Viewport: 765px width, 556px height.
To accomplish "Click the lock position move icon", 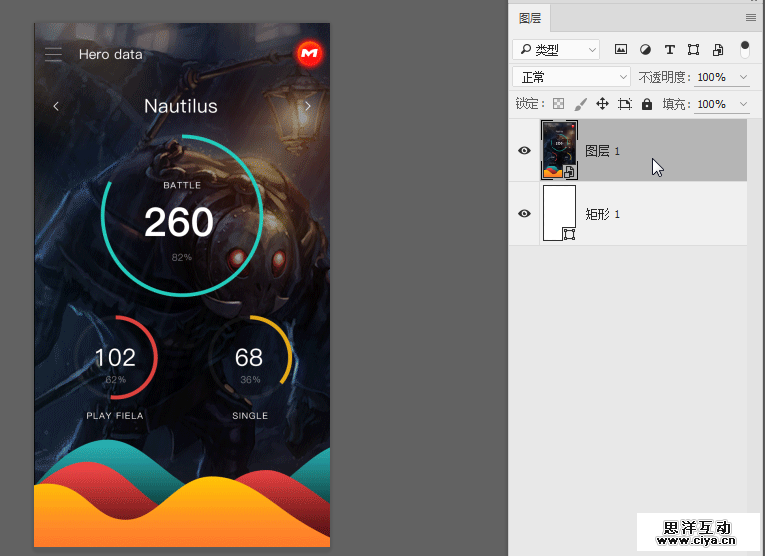I will [x=602, y=104].
